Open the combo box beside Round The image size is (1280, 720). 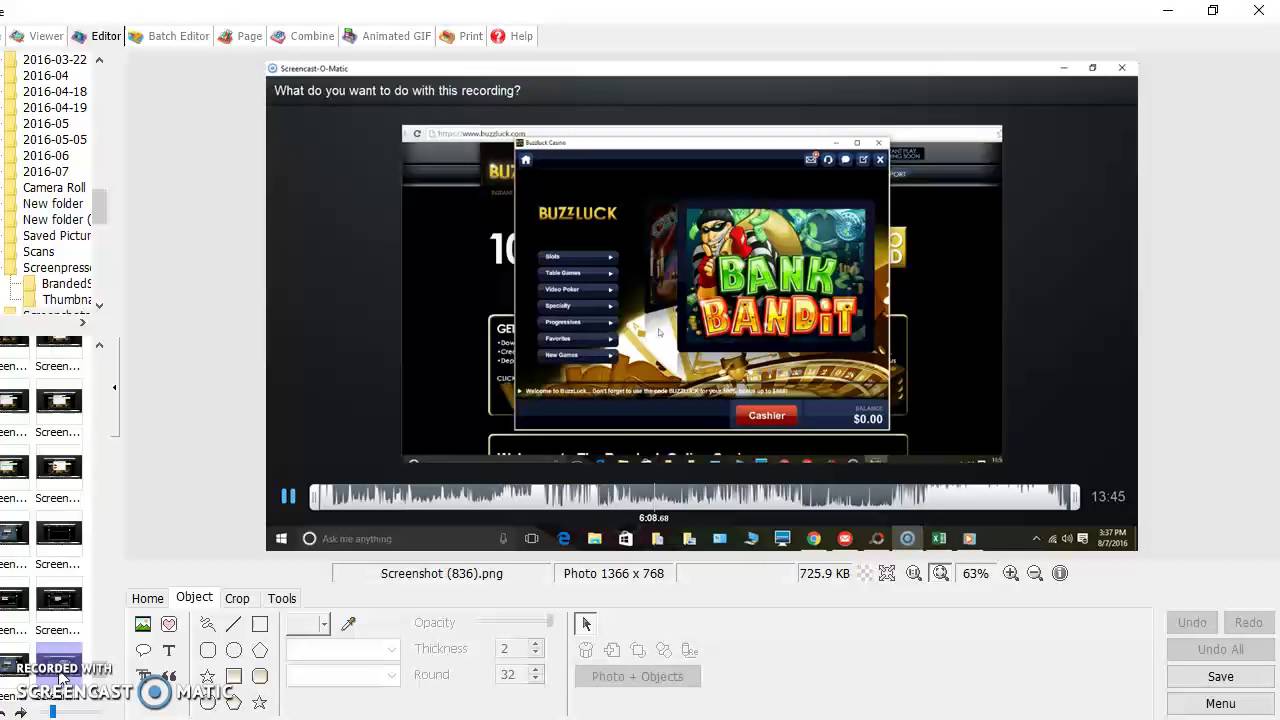(x=343, y=675)
